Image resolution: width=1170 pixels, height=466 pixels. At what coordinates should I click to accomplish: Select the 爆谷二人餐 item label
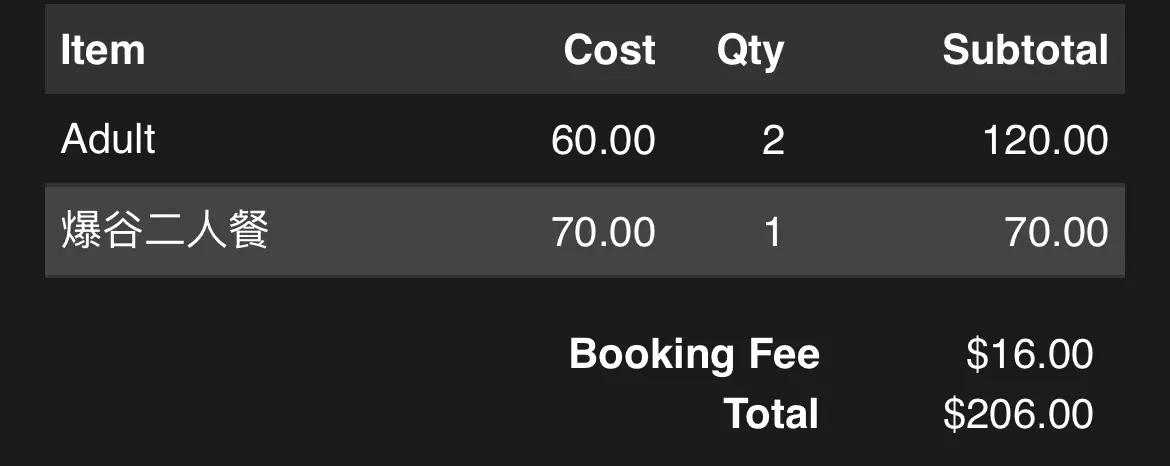[164, 230]
